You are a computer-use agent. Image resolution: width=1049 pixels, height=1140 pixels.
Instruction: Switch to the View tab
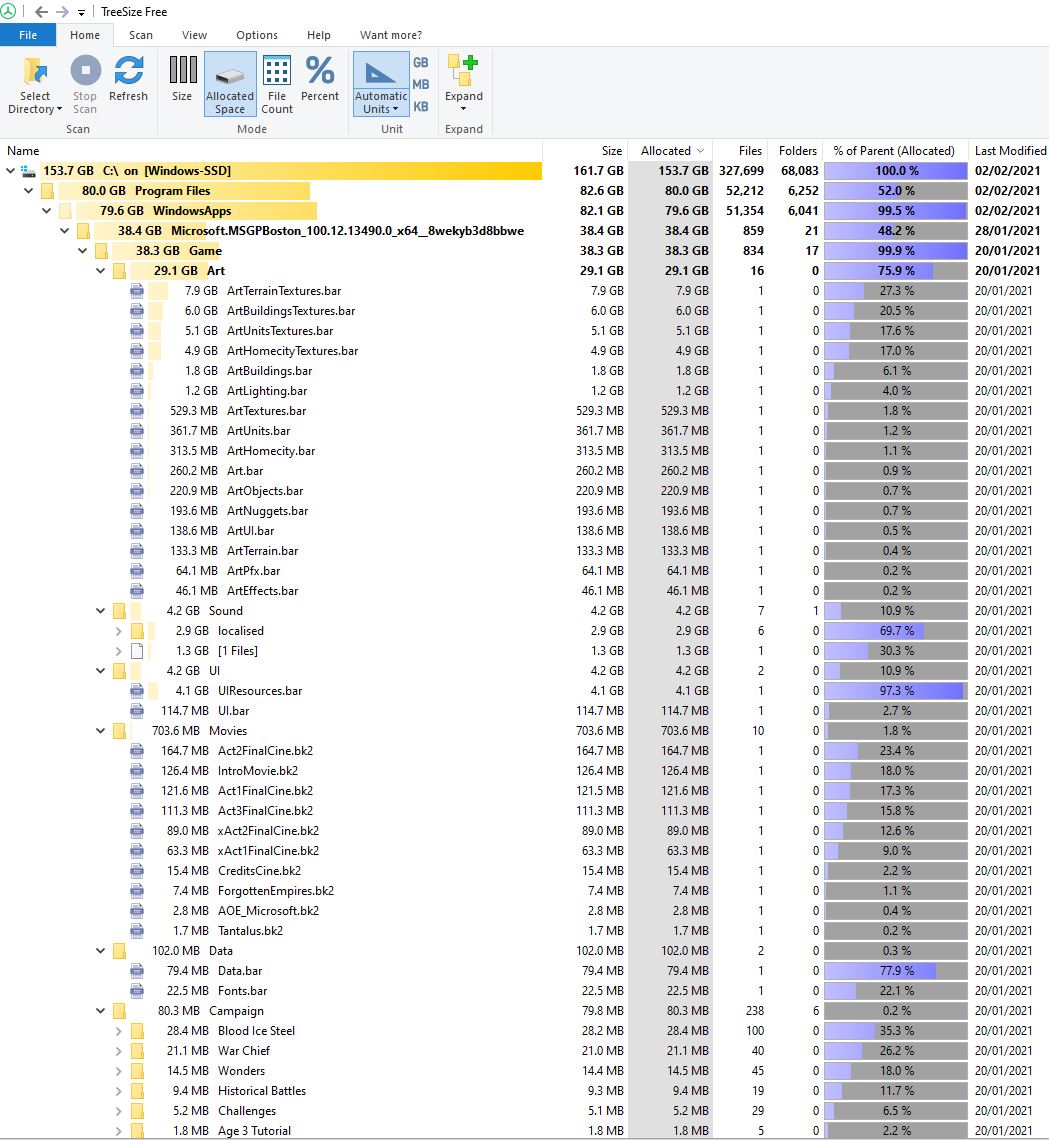194,35
